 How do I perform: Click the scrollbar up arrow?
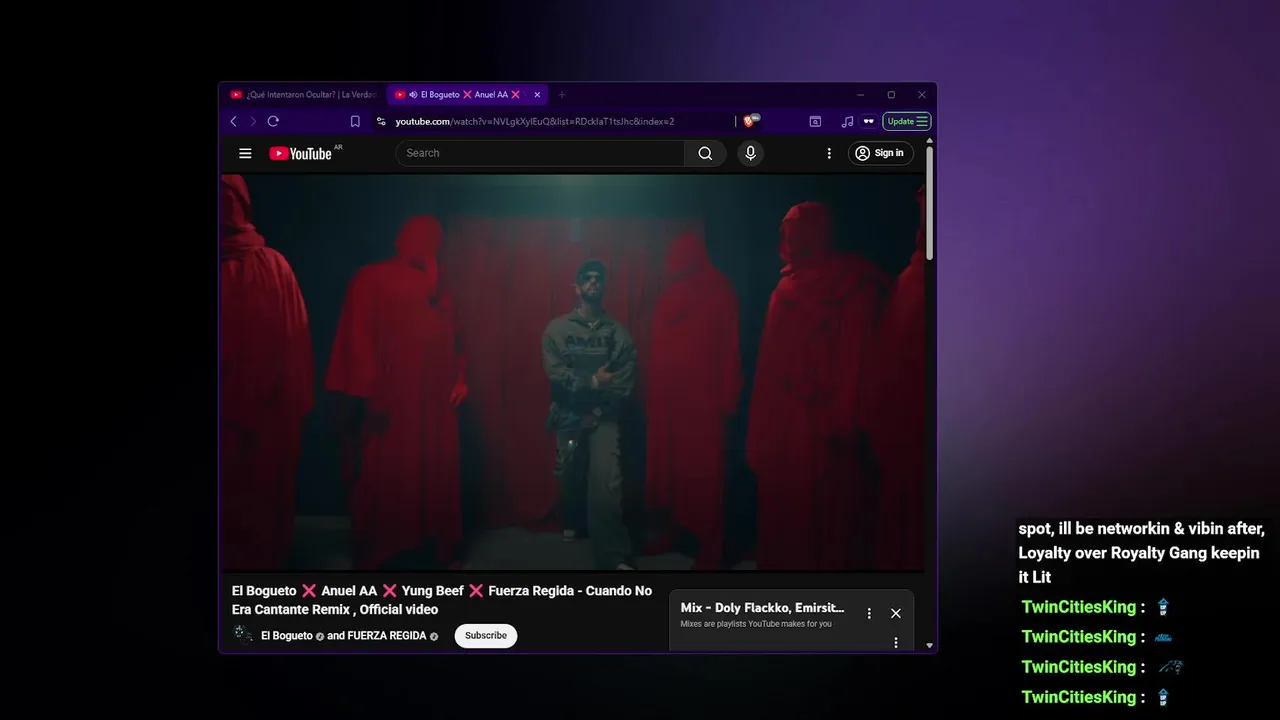click(929, 141)
